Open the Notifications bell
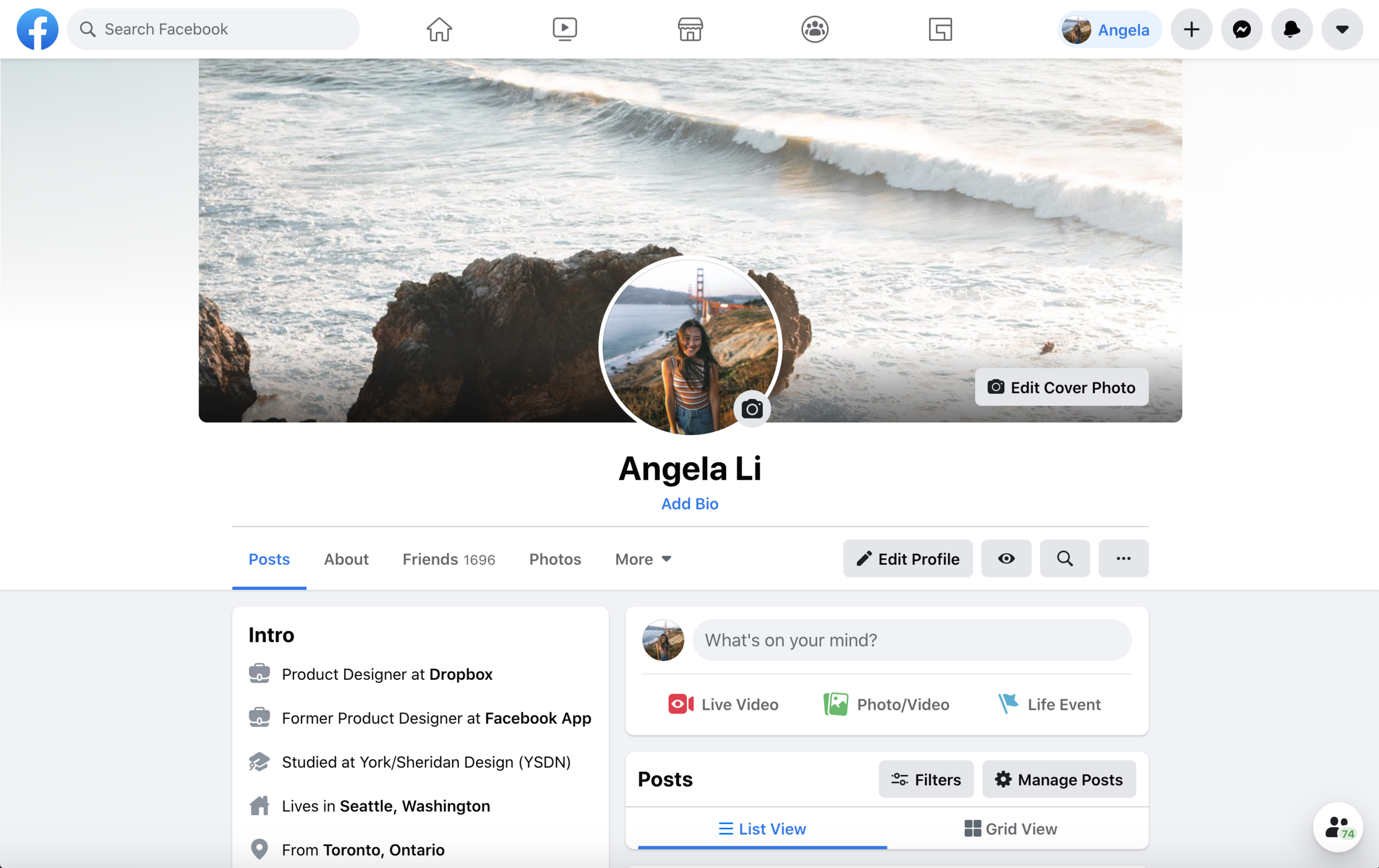Screen dimensions: 1379x868 1291,29
